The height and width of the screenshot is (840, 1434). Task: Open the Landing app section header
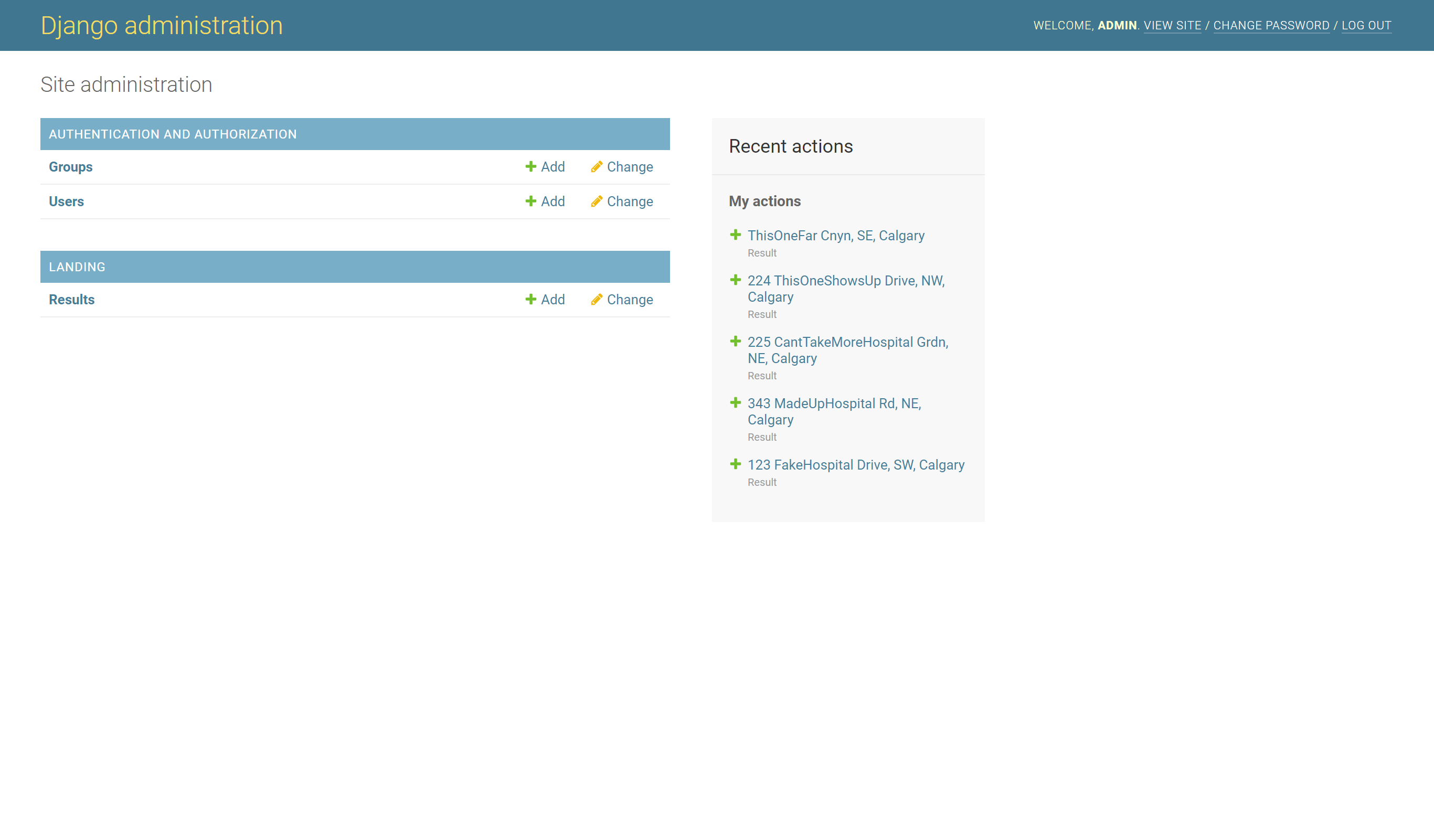pyautogui.click(x=77, y=267)
